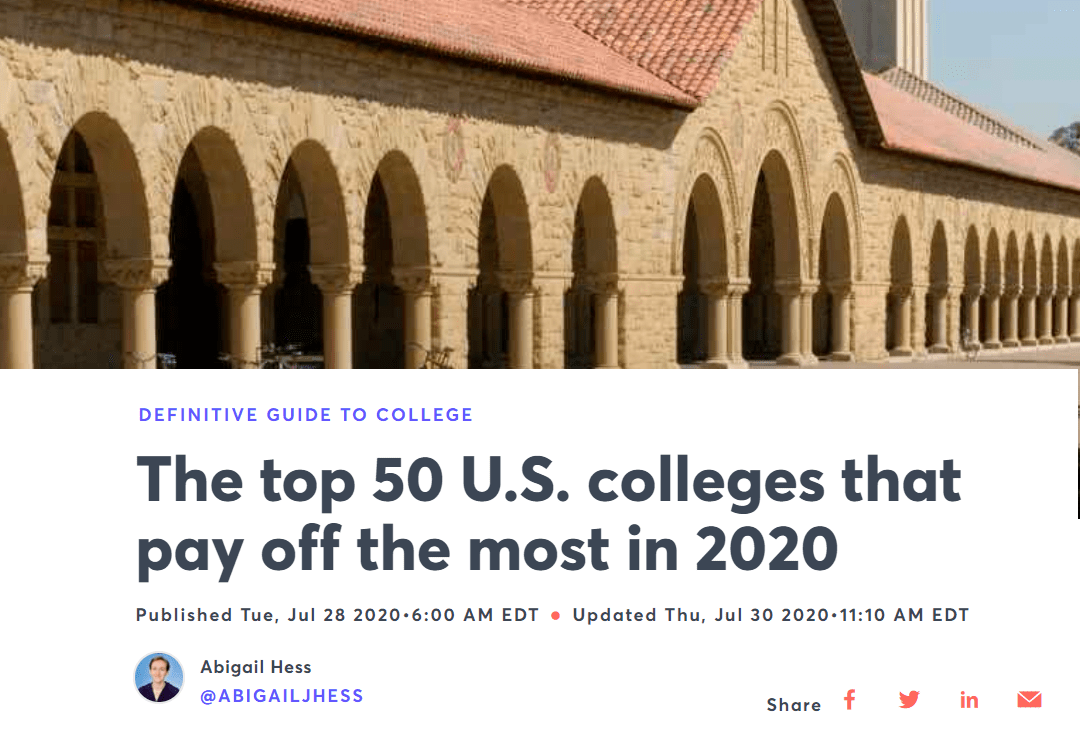This screenshot has width=1080, height=754.
Task: Click the red dot between publish dates
Action: (556, 616)
